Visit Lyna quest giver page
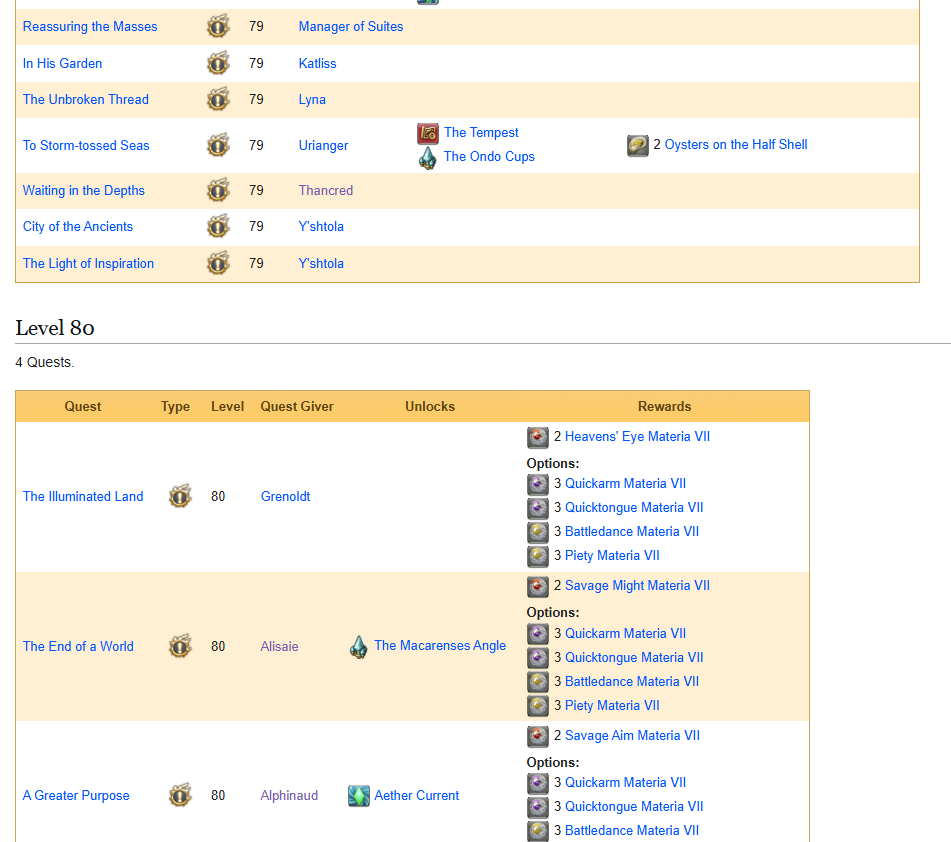The width and height of the screenshot is (951, 842). click(x=312, y=99)
